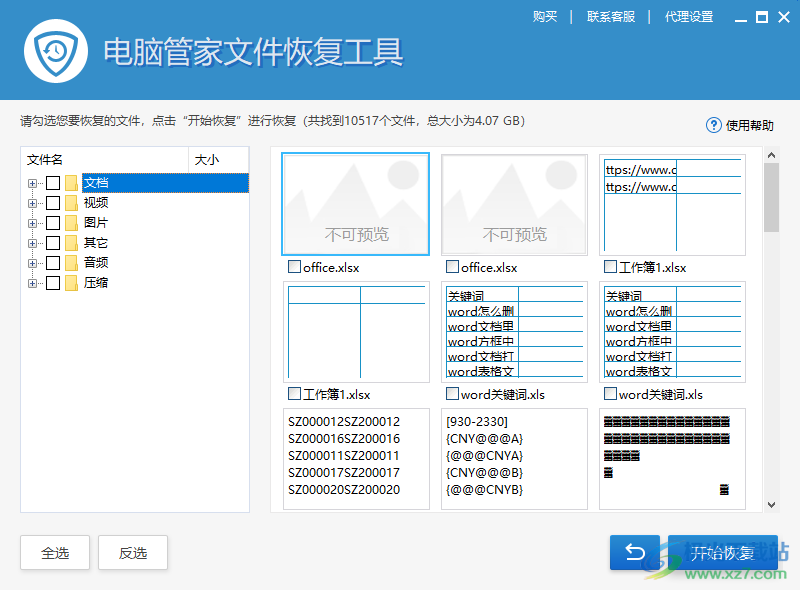
Task: Click the folder icon next to 音频
Action: pyautogui.click(x=72, y=262)
